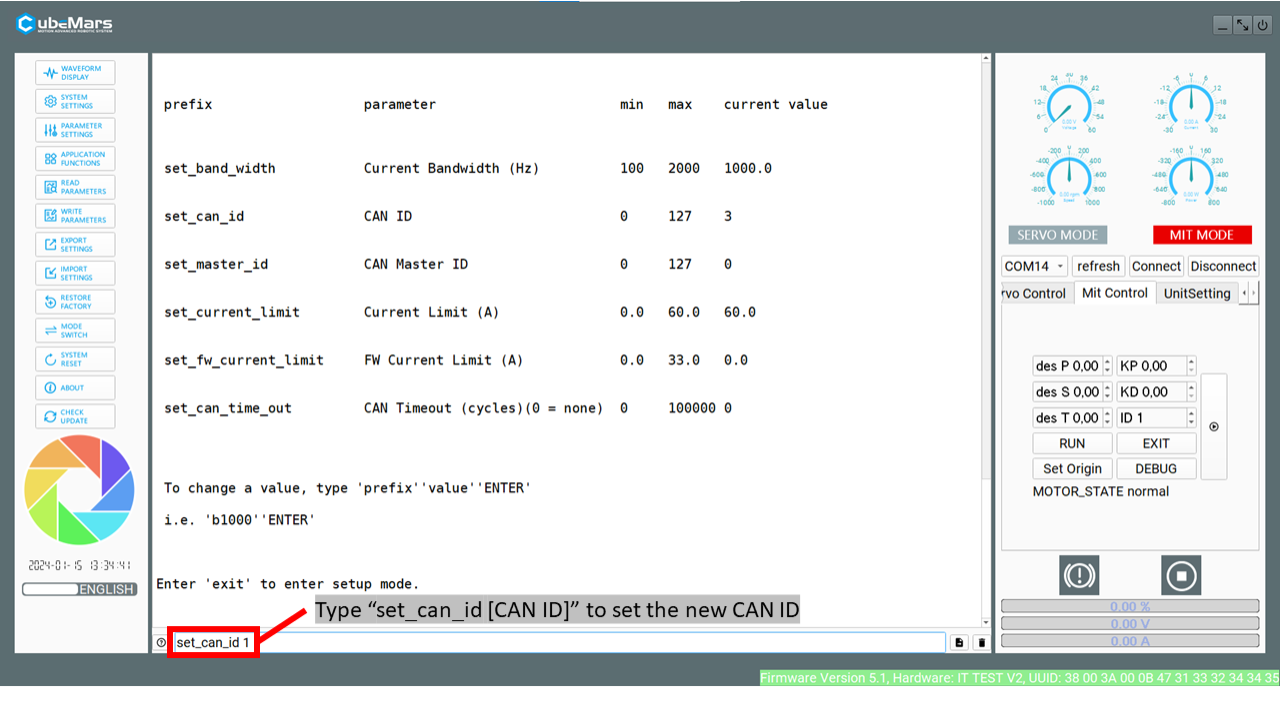Image resolution: width=1280 pixels, height=720 pixels.
Task: Click the Connect button
Action: 1156,266
